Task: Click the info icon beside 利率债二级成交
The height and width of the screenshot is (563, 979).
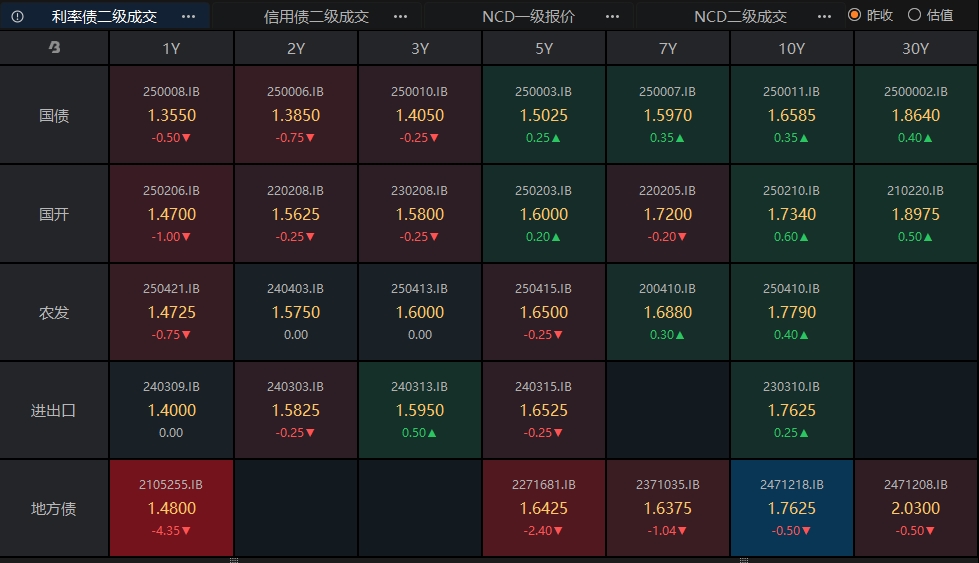Action: [x=17, y=17]
